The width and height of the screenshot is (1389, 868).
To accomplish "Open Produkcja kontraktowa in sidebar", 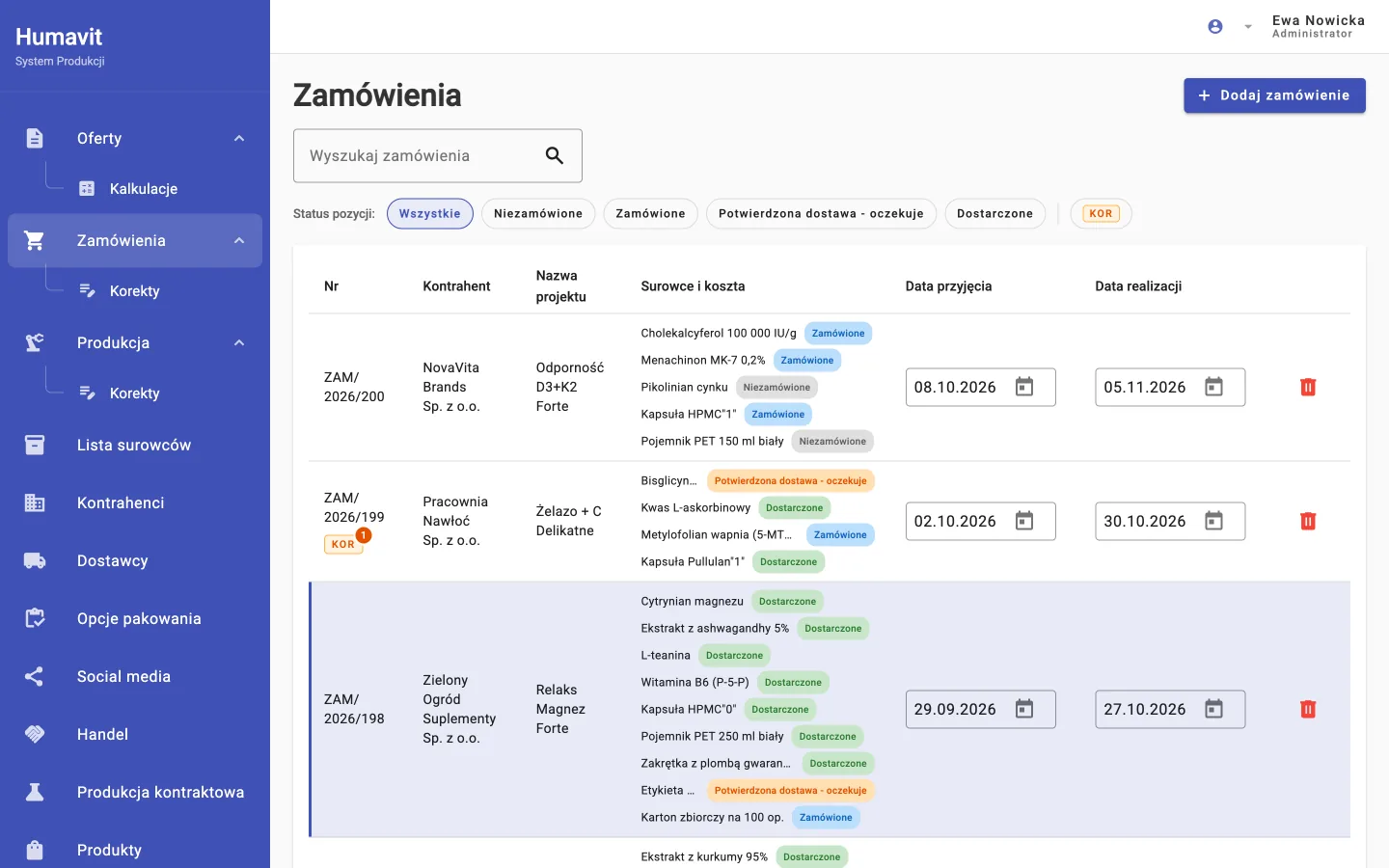I will [x=135, y=792].
